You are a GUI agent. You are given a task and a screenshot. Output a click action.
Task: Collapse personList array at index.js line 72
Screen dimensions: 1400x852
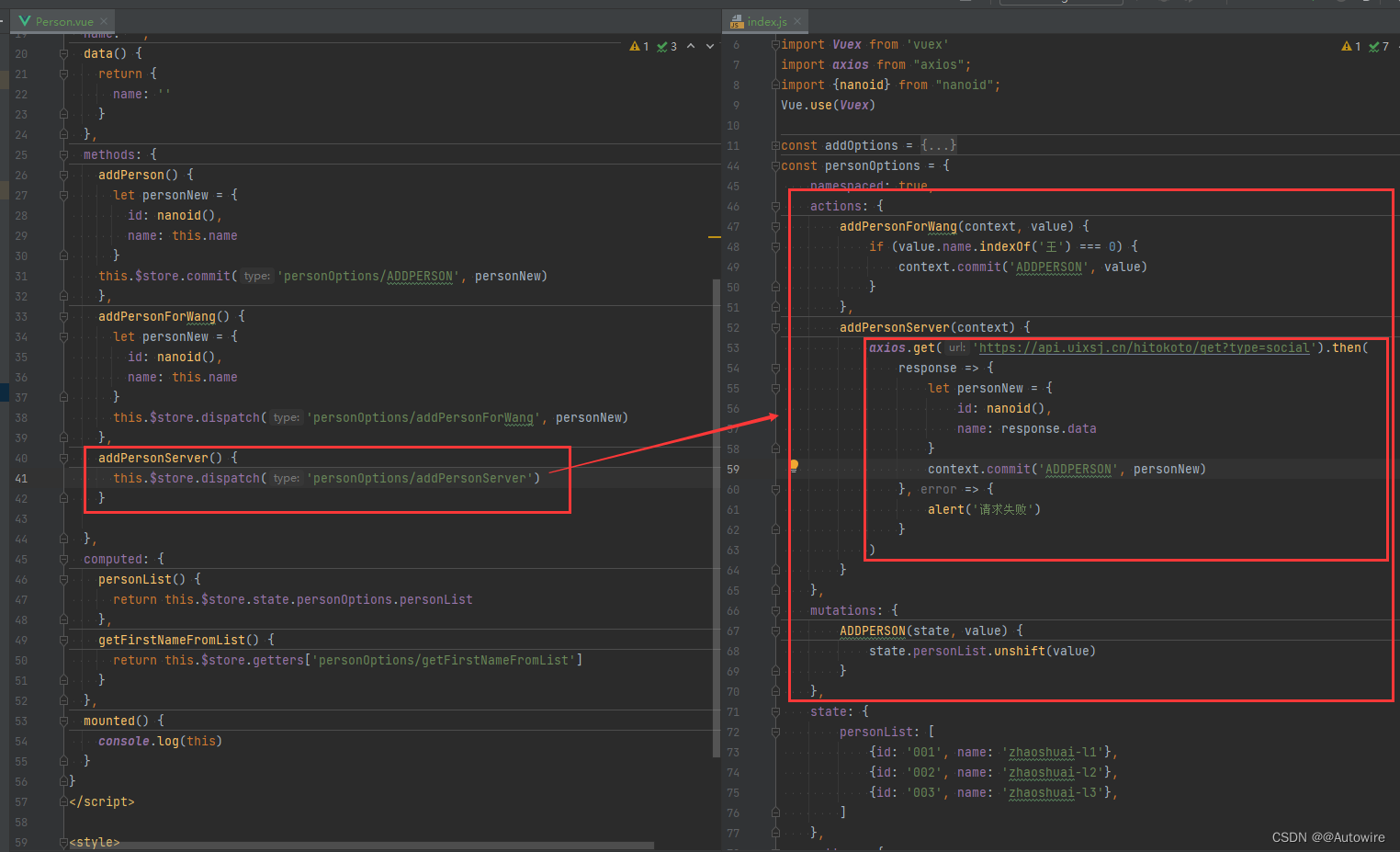775,732
